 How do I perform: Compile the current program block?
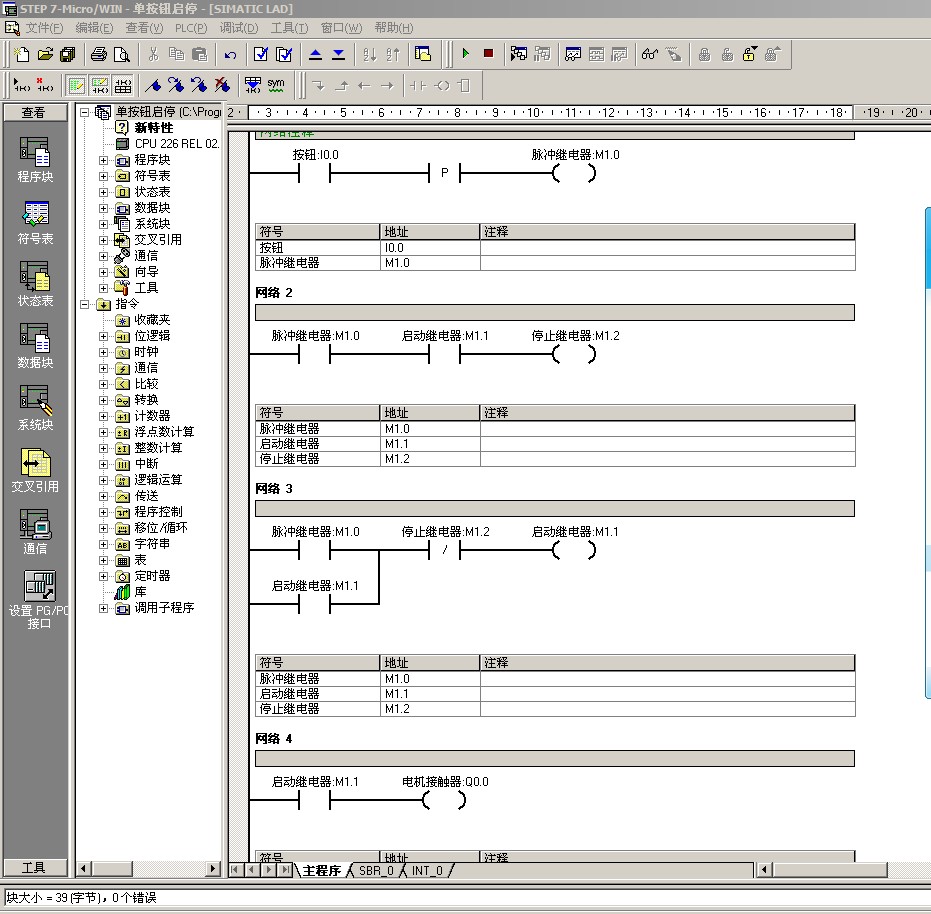[261, 55]
